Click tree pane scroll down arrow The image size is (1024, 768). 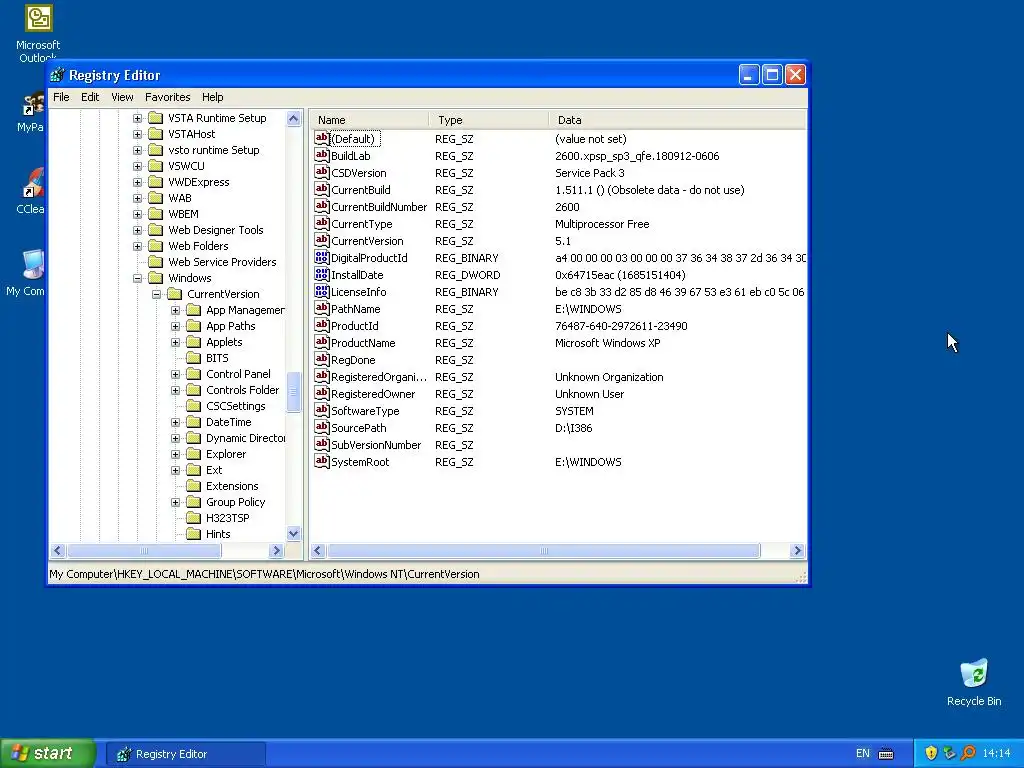coord(293,534)
